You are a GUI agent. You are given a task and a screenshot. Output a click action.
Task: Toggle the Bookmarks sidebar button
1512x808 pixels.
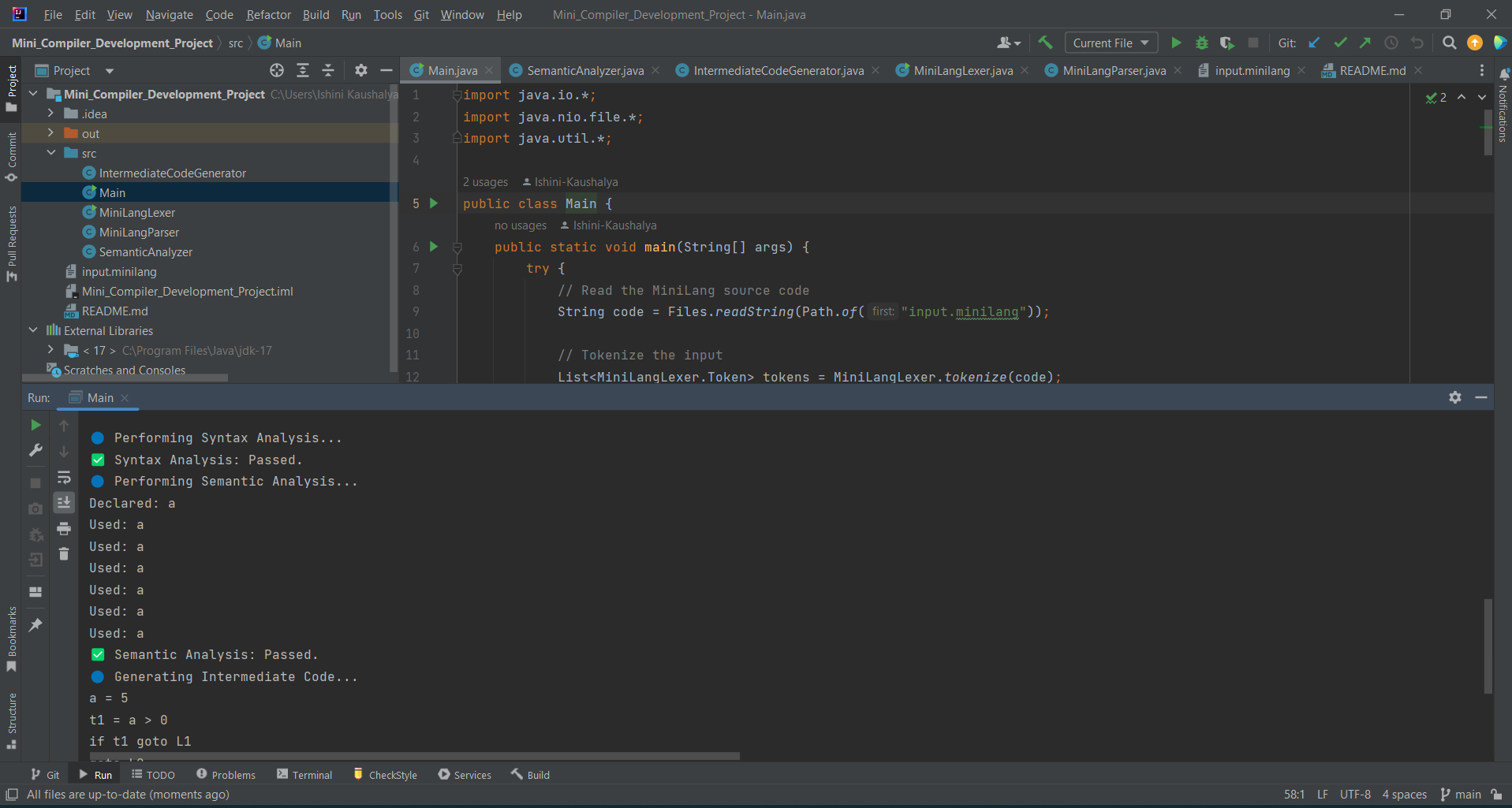pos(11,639)
